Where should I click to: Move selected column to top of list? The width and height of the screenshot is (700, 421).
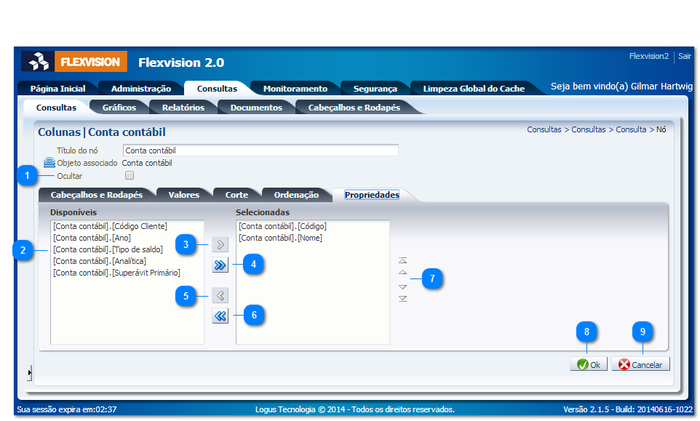[x=402, y=259]
